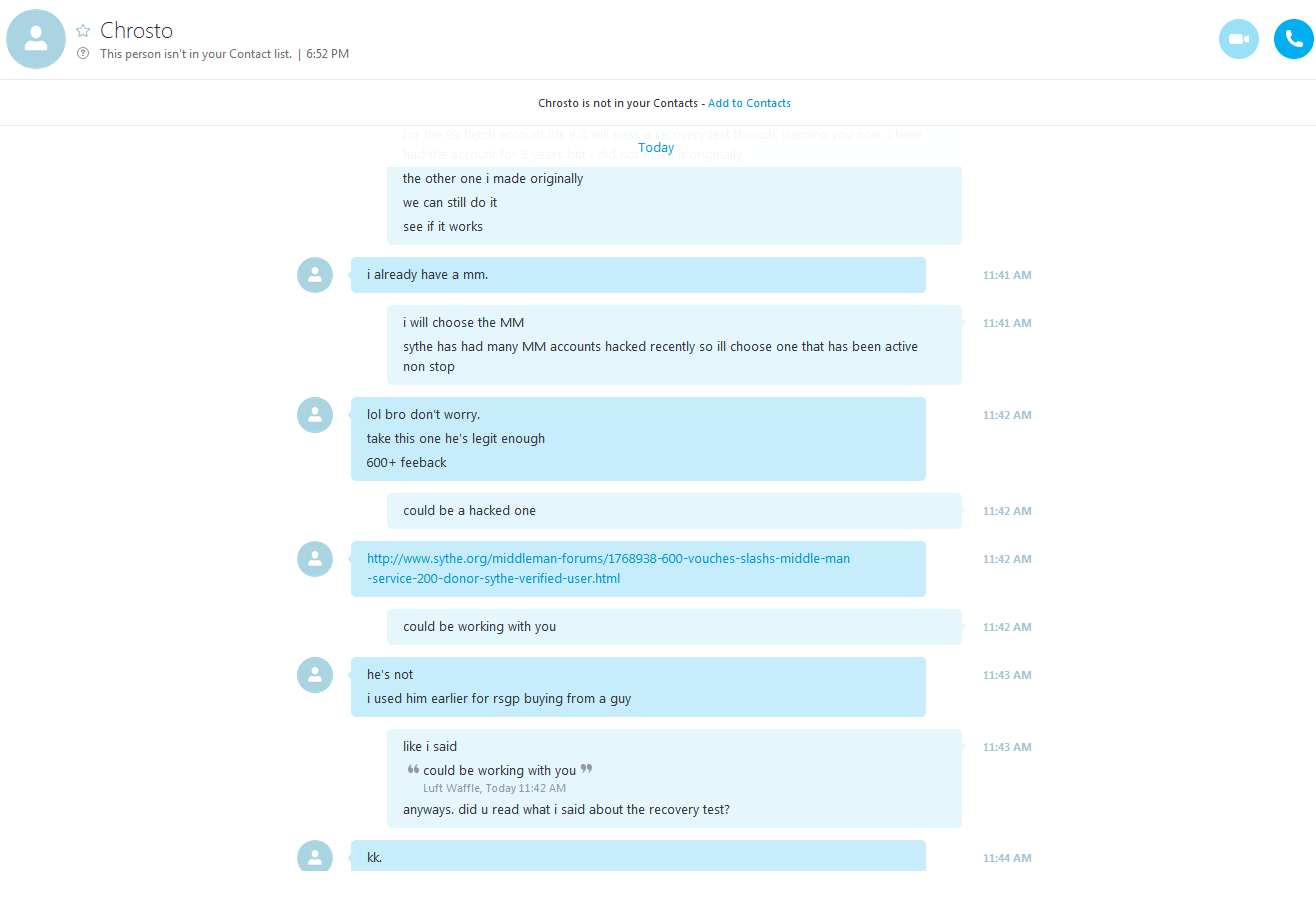Select message about the recovery test question
The width and height of the screenshot is (1316, 911).
(x=566, y=810)
